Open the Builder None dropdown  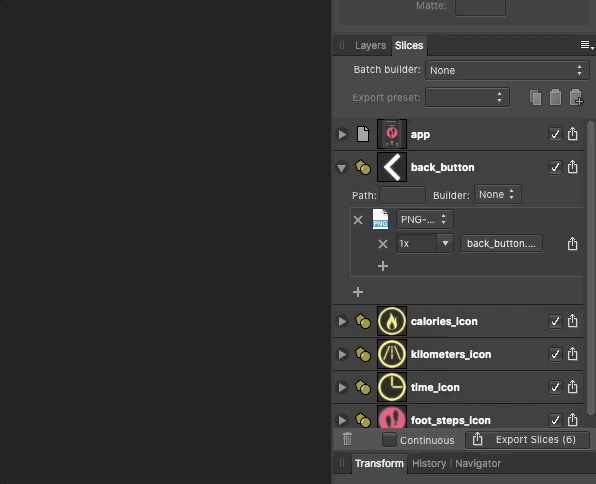tap(498, 195)
